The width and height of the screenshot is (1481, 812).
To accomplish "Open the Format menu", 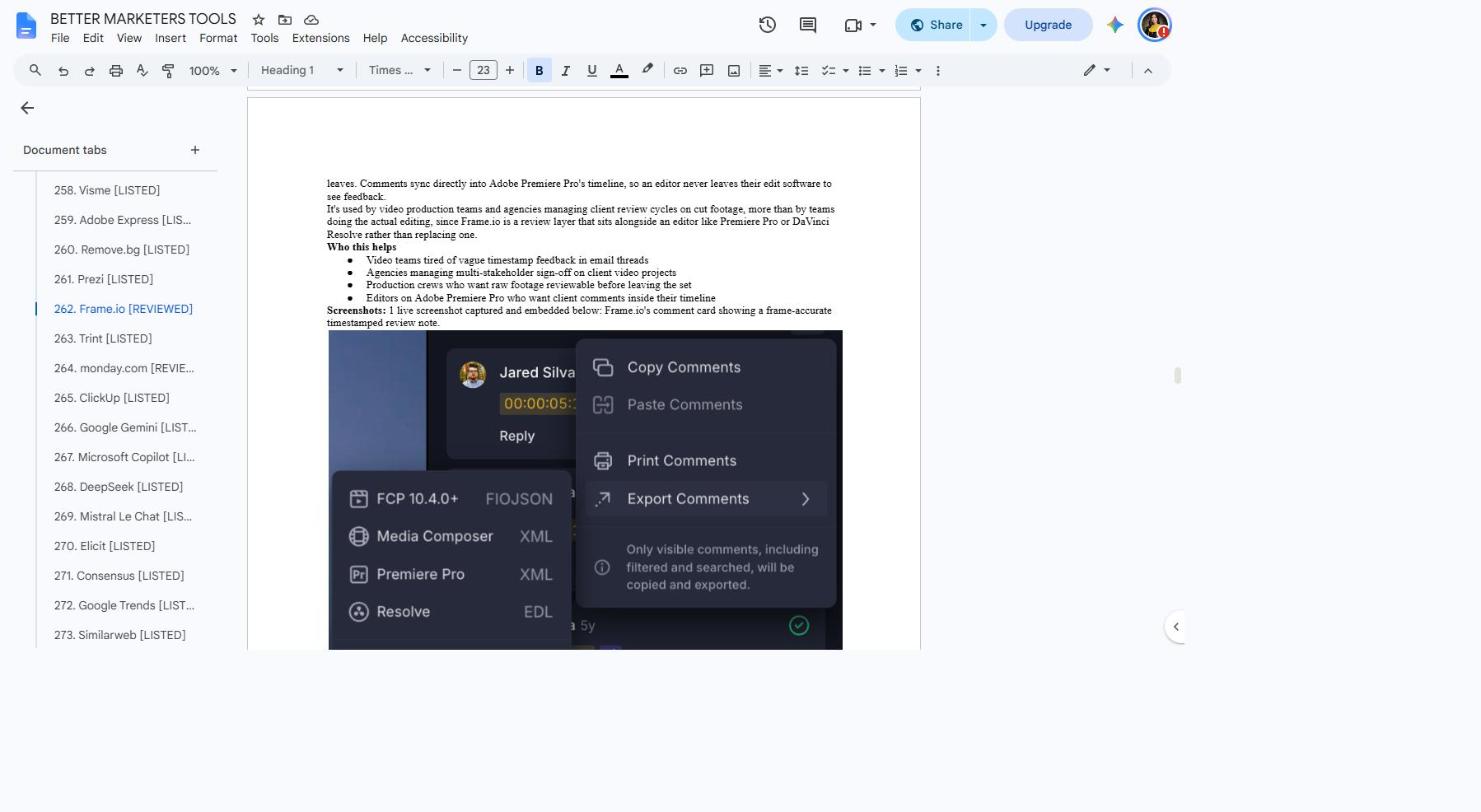I will [218, 38].
